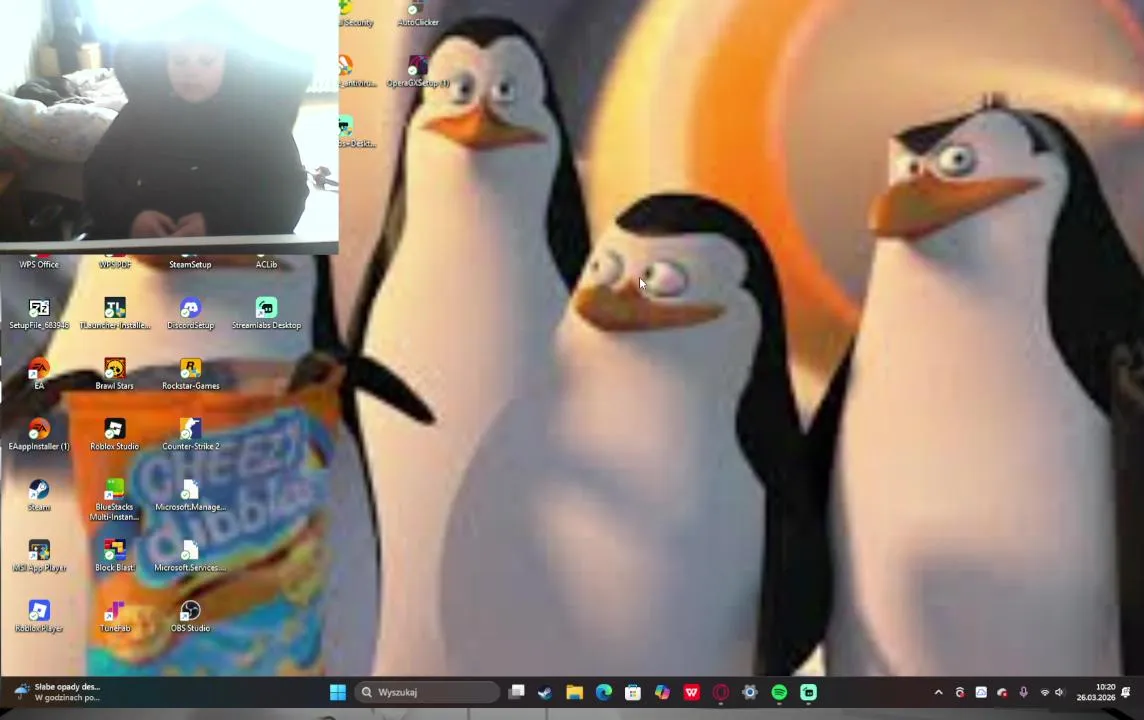Open the Brawl Stars desktop icon
This screenshot has height=720, width=1144.
(x=115, y=368)
